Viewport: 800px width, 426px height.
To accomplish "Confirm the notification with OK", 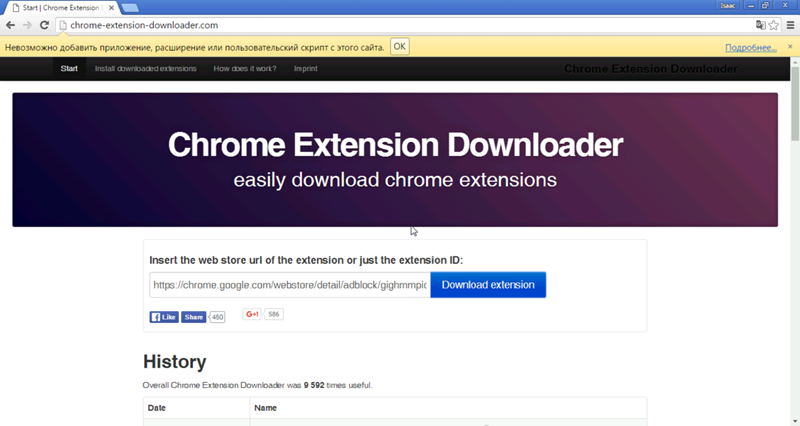I will point(399,46).
